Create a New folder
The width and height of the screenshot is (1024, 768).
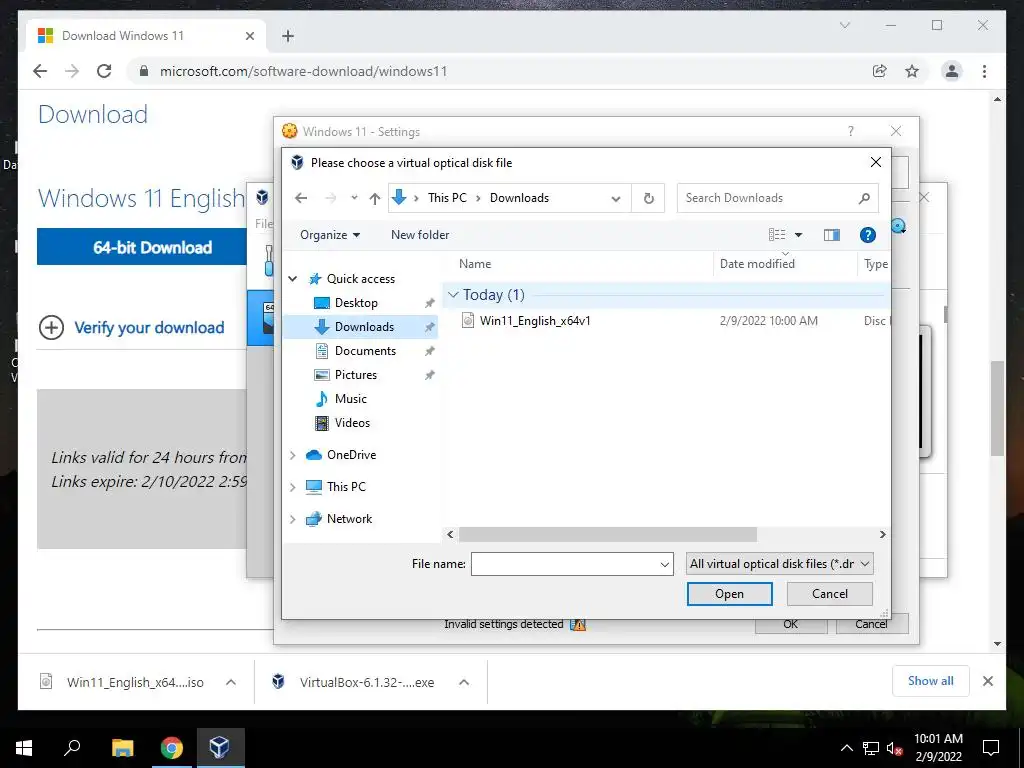(420, 235)
